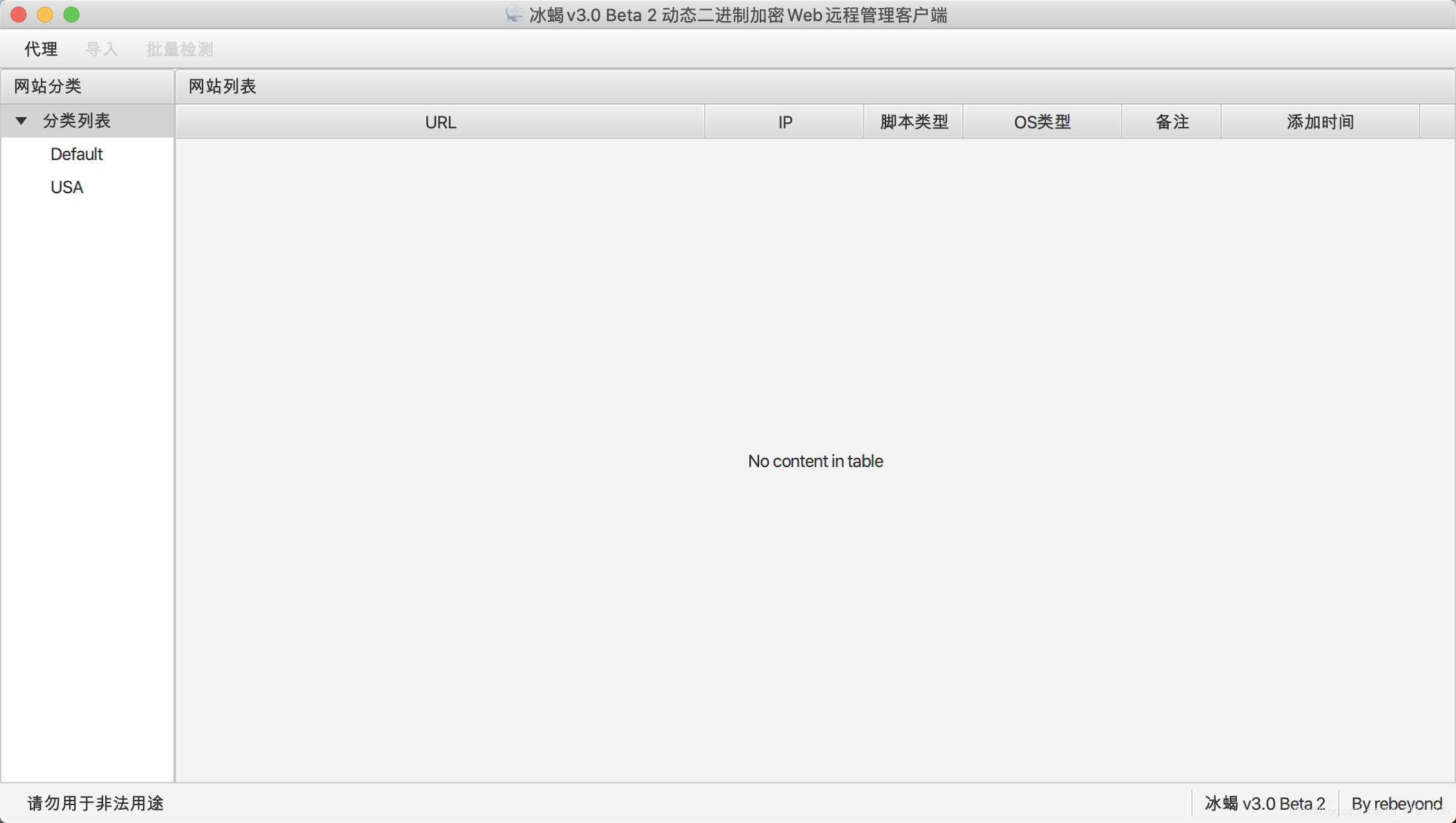The height and width of the screenshot is (823, 1456).
Task: Select the Default category
Action: pos(87,154)
